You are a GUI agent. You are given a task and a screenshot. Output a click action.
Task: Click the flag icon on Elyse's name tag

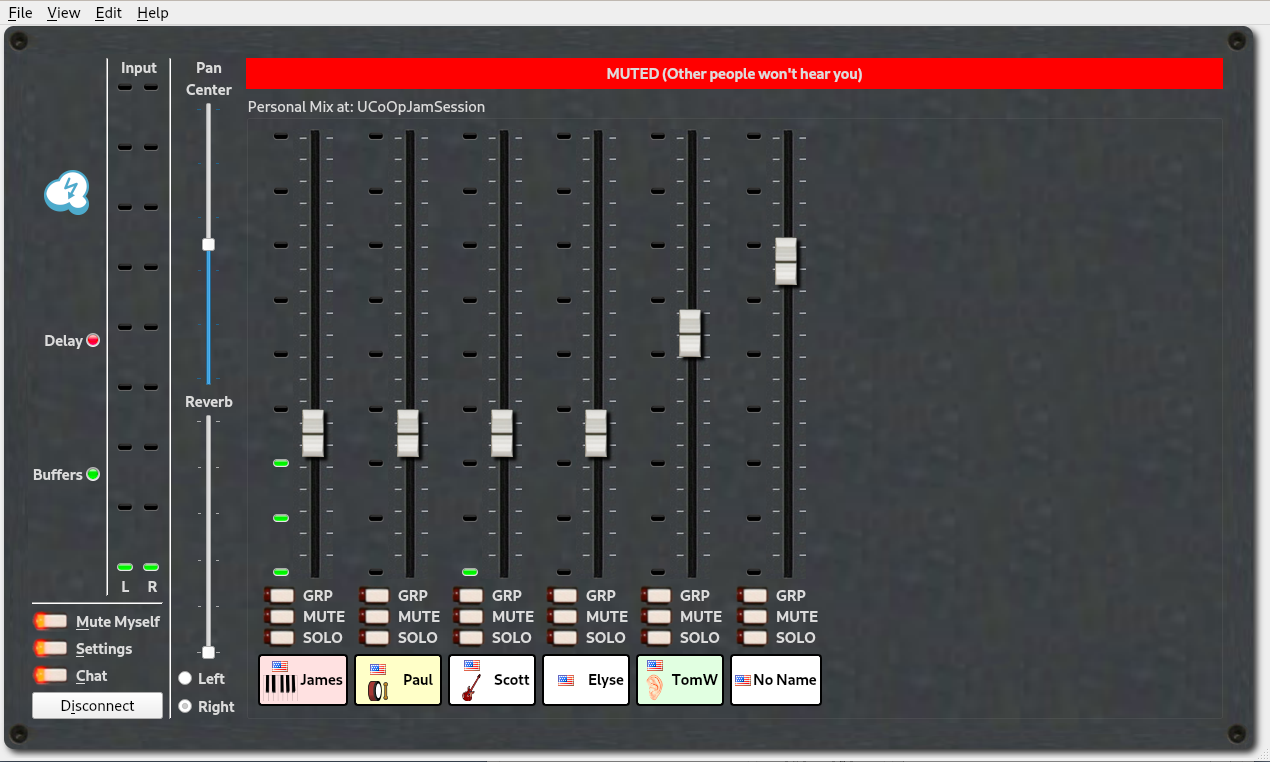tap(566, 680)
